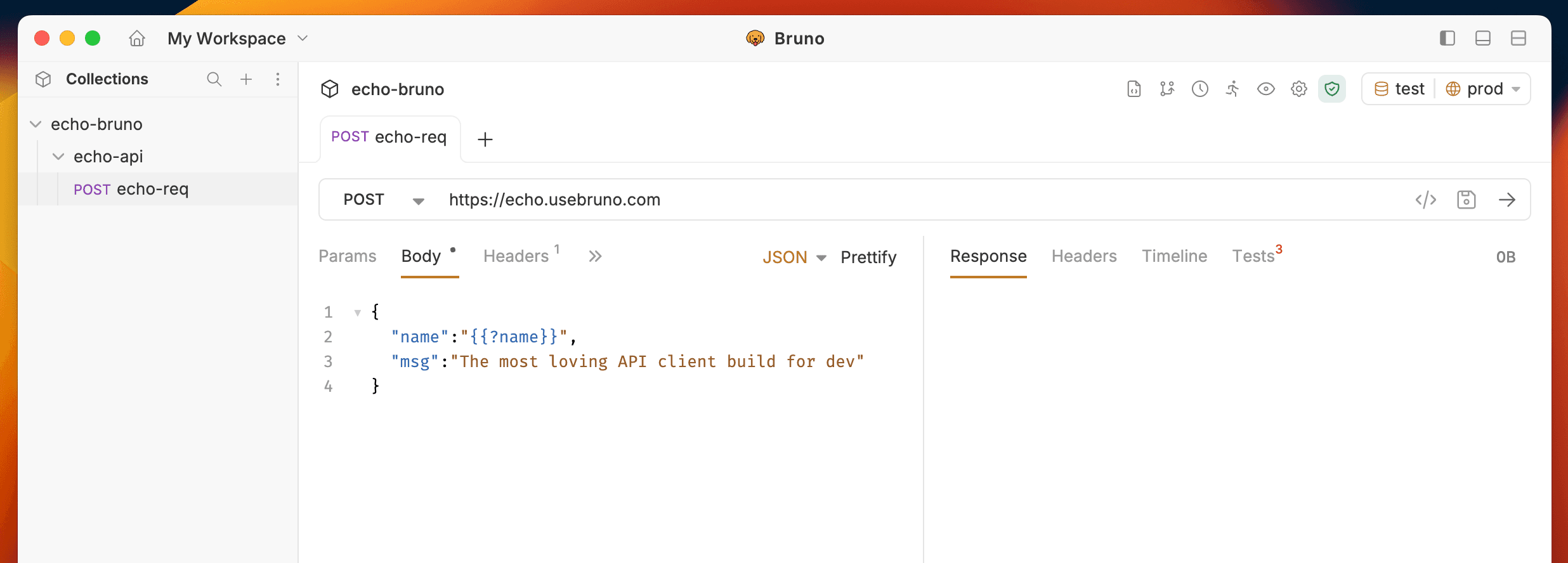Image resolution: width=1568 pixels, height=563 pixels.
Task: Click the runner running-man icon
Action: [x=1232, y=89]
